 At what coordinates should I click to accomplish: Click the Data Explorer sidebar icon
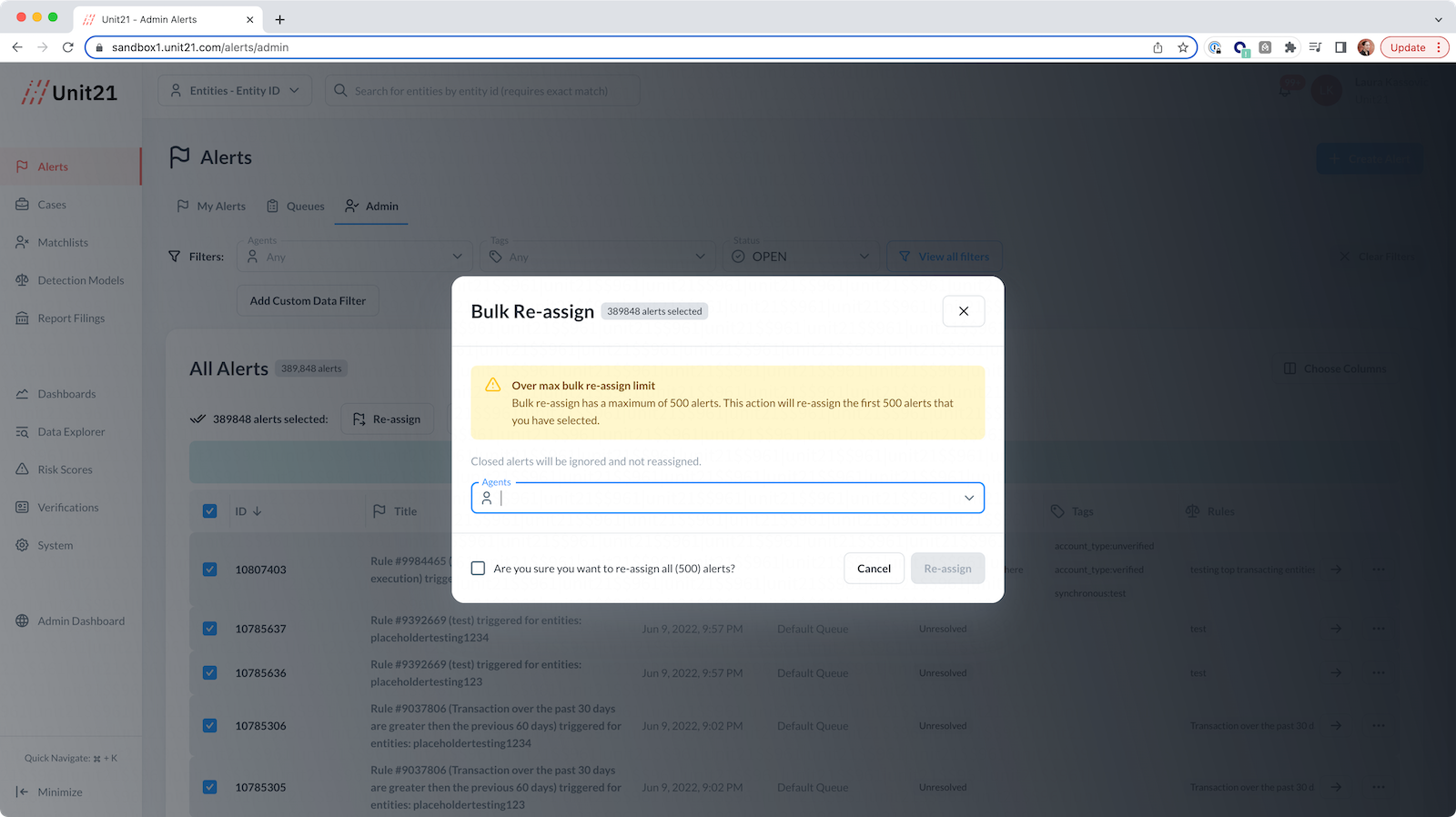[22, 432]
